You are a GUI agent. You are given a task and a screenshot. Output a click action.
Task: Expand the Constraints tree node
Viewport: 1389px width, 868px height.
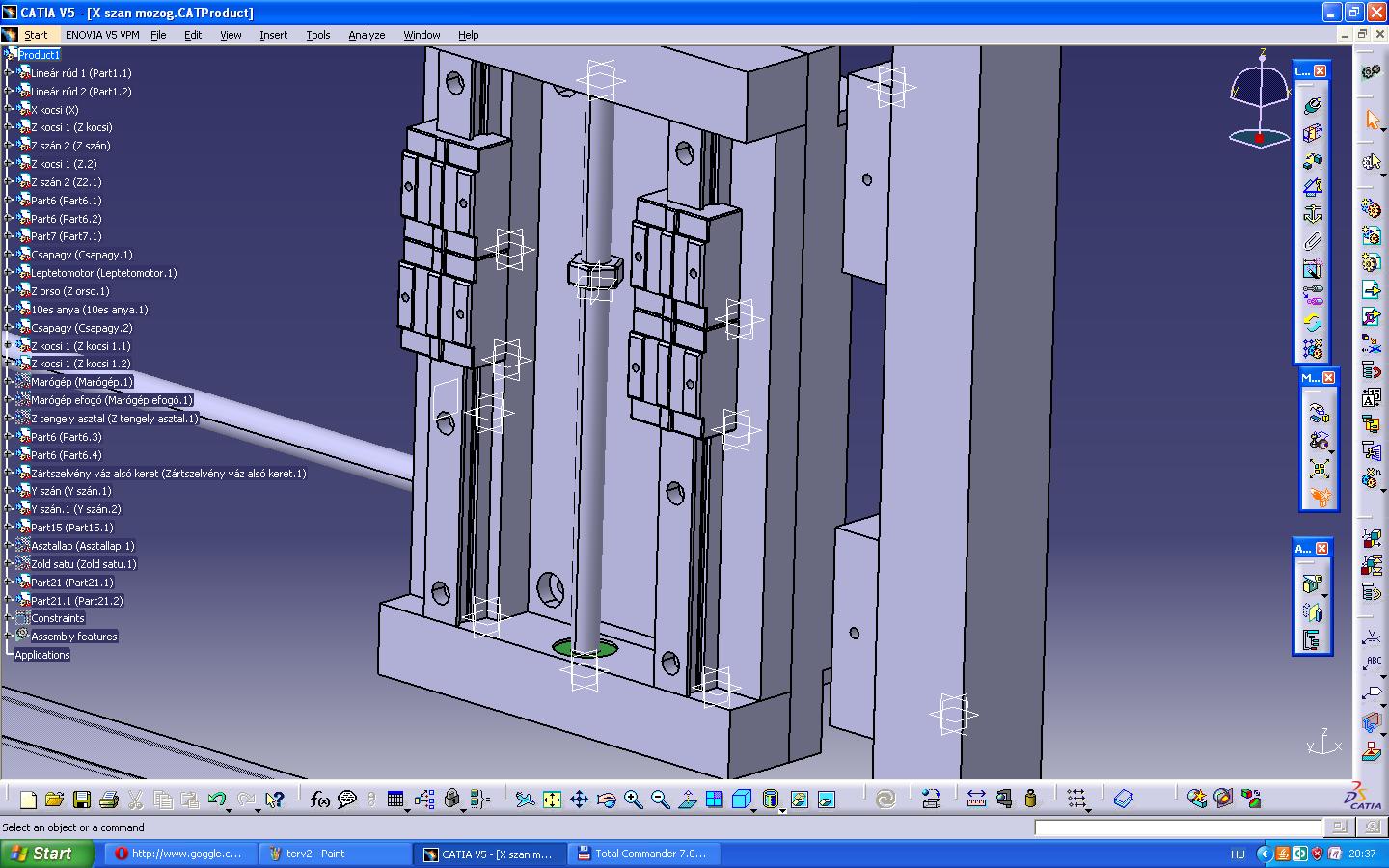(x=8, y=618)
